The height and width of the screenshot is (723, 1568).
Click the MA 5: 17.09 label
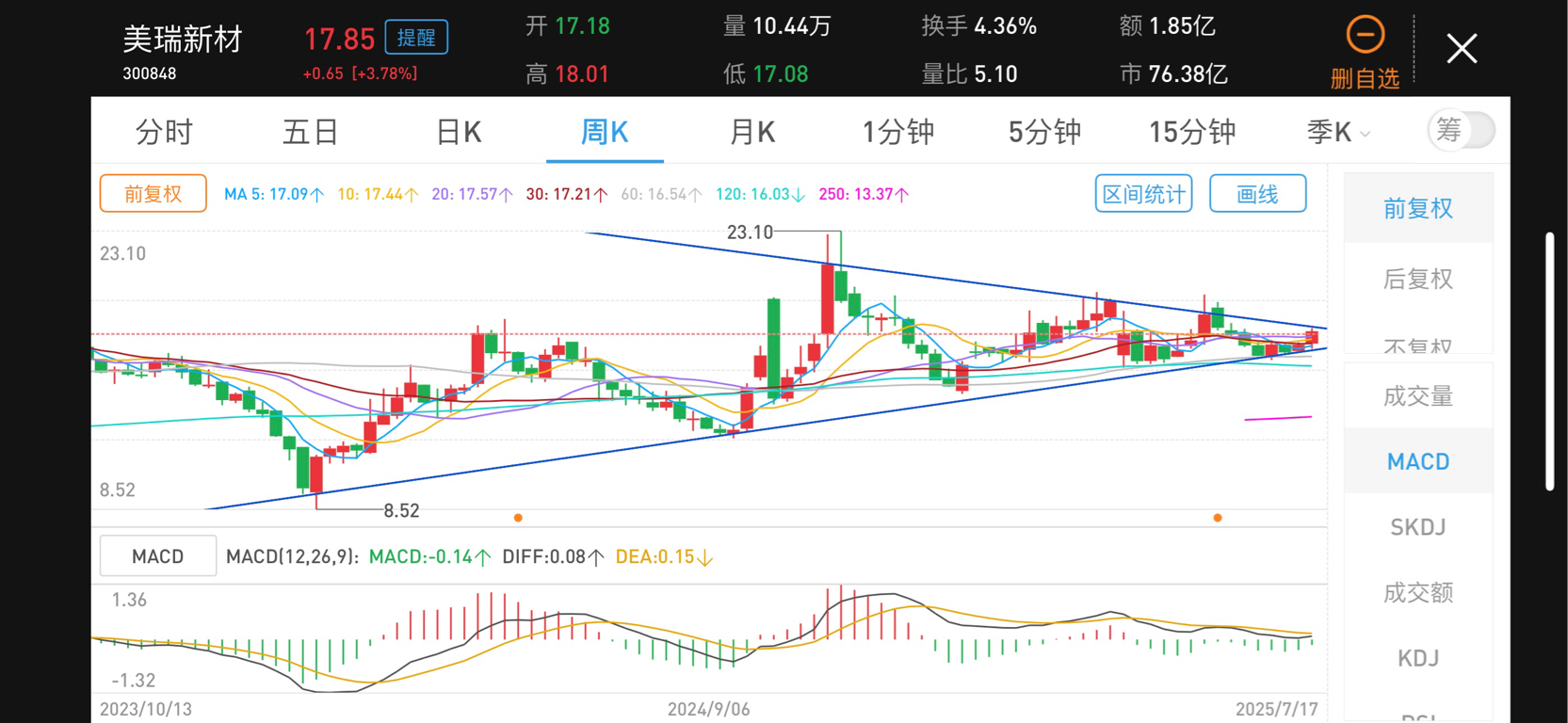click(274, 195)
